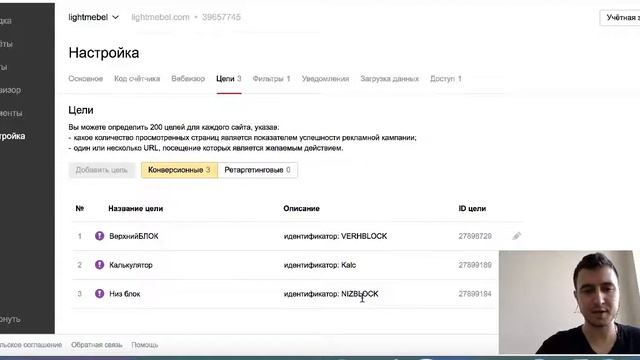Image resolution: width=640 pixels, height=360 pixels.
Task: Go to the Фильтры tab
Action: [x=271, y=78]
